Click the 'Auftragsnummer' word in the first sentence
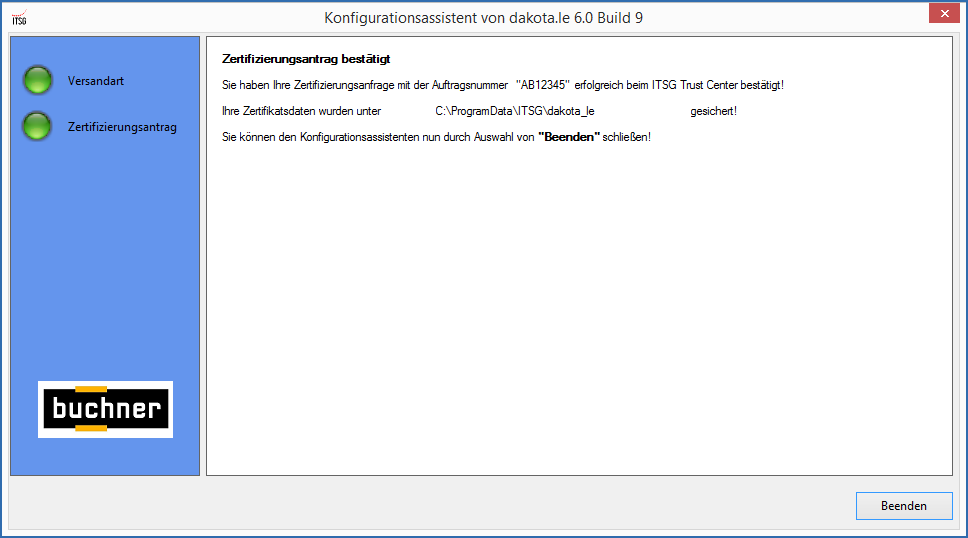This screenshot has height=538, width=968. tap(473, 85)
